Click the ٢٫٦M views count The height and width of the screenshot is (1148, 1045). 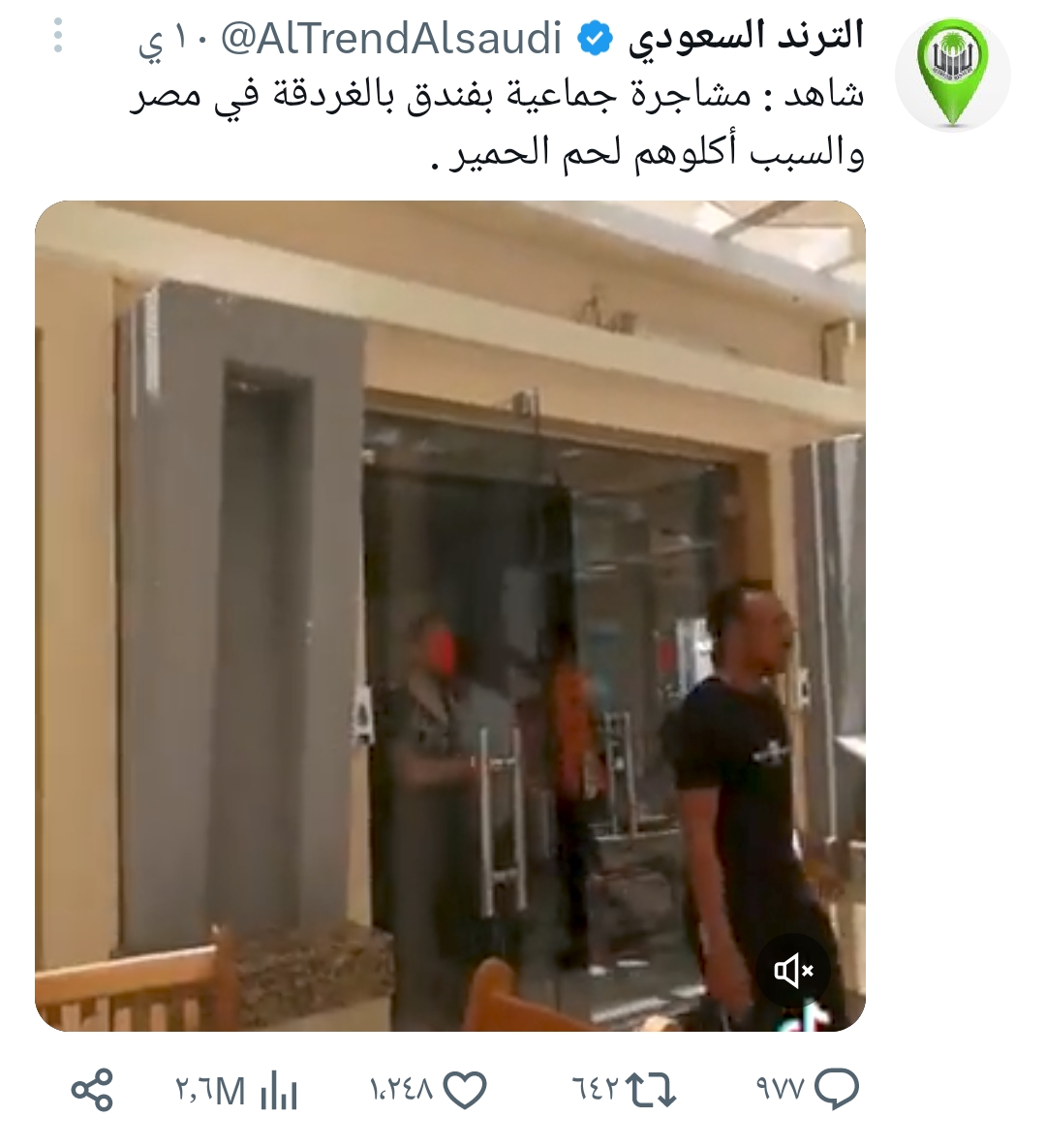click(x=210, y=1092)
